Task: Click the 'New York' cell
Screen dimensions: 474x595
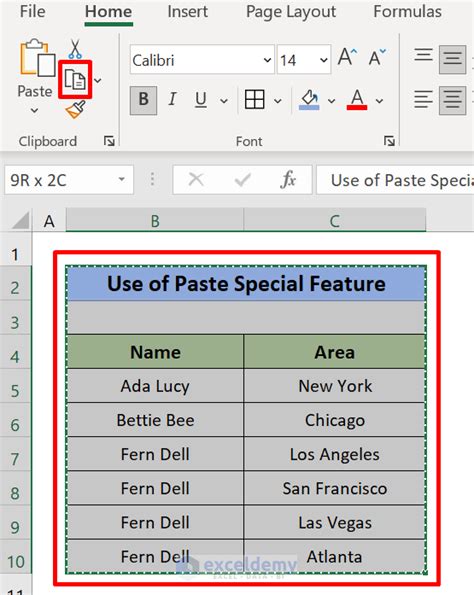Action: click(x=335, y=386)
